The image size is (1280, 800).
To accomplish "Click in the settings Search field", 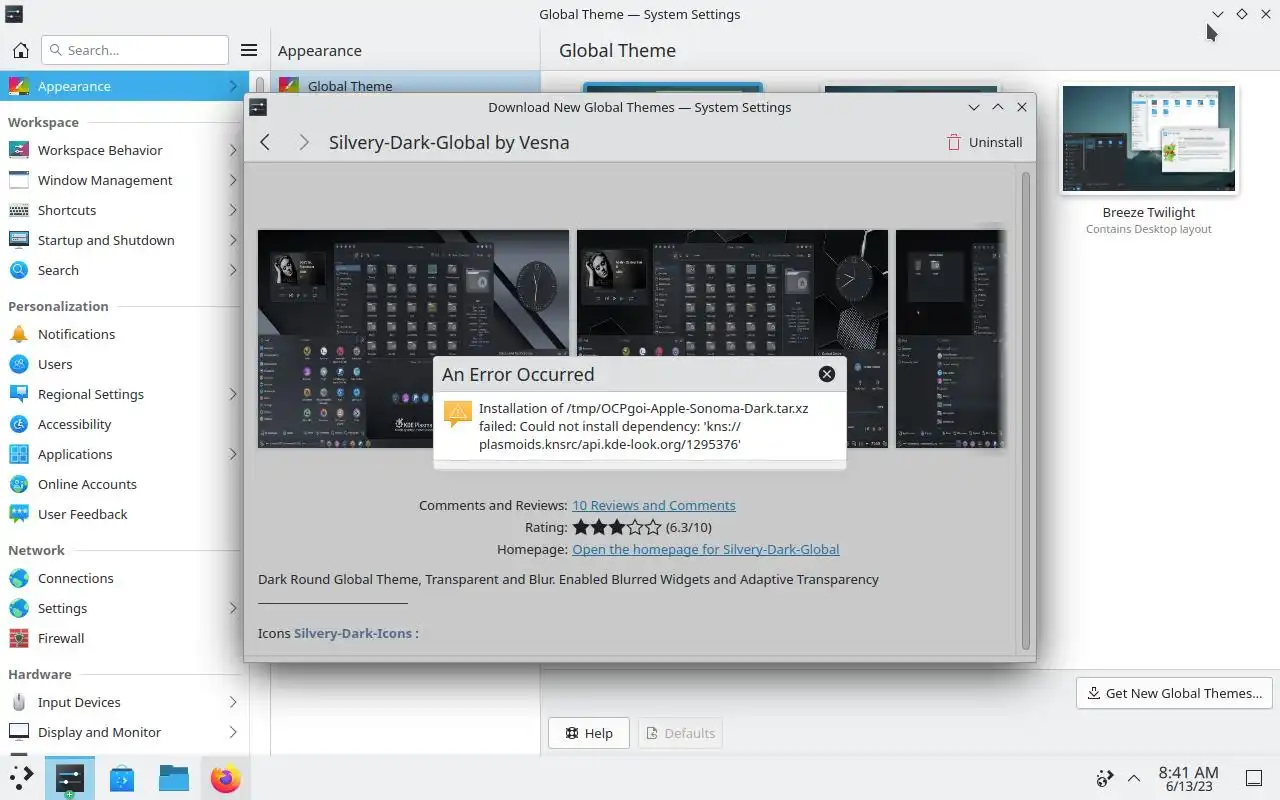I will (134, 50).
